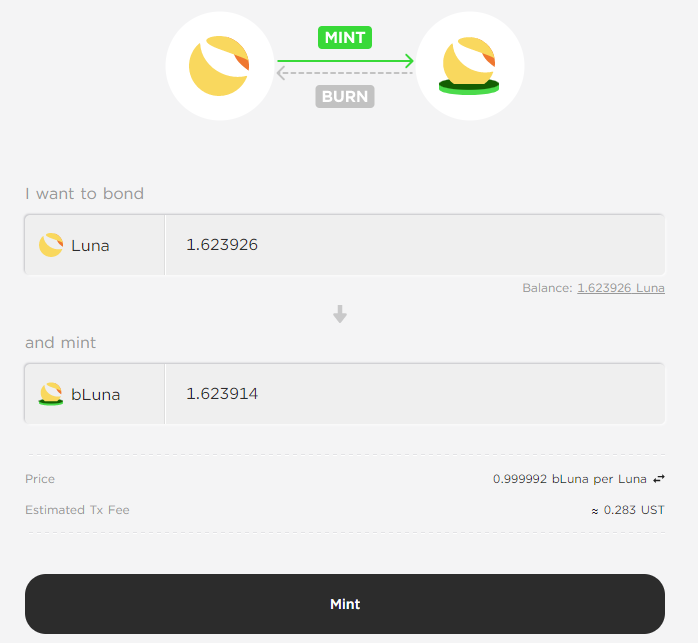698x643 pixels.
Task: Click the small Luna token icon
Action: click(51, 245)
